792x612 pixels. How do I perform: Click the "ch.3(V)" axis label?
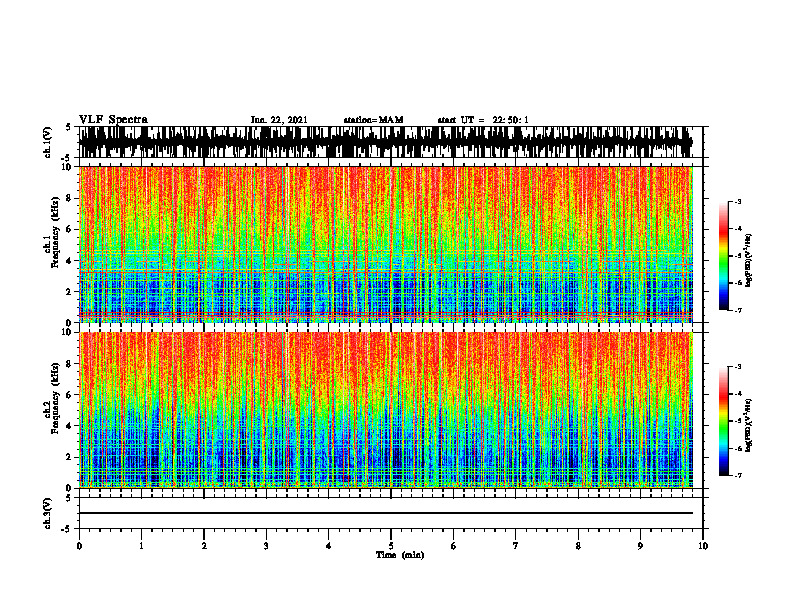point(47,513)
